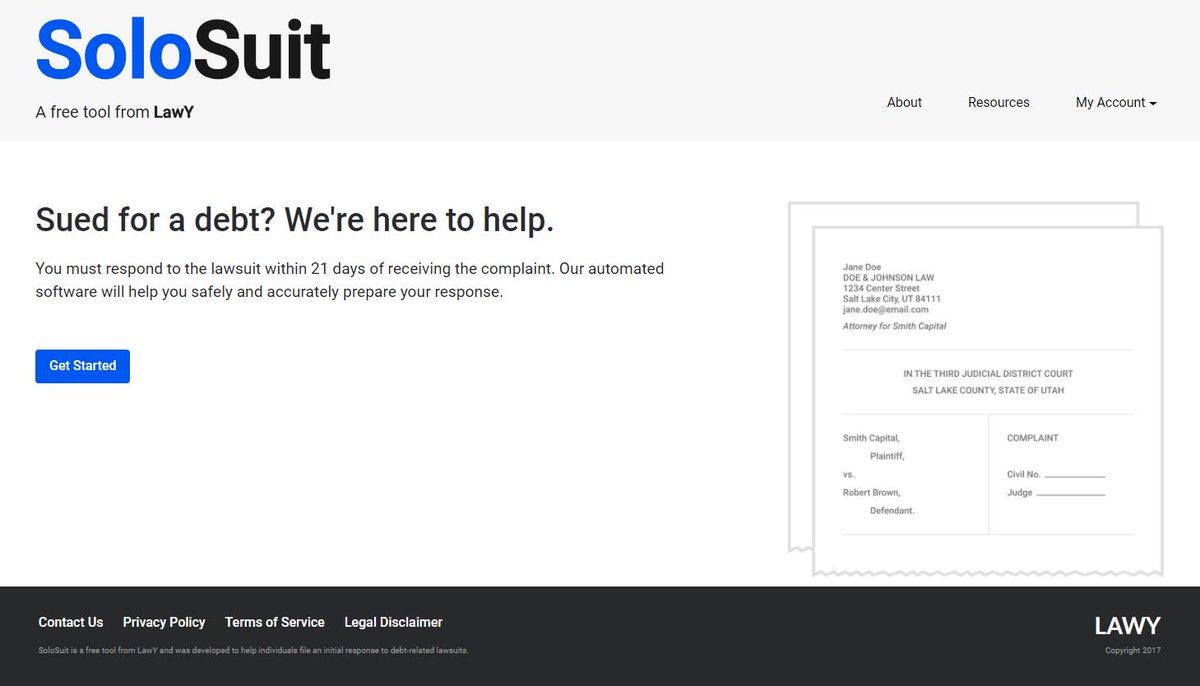Click the 'A free tool from LawY' tagline

(115, 112)
